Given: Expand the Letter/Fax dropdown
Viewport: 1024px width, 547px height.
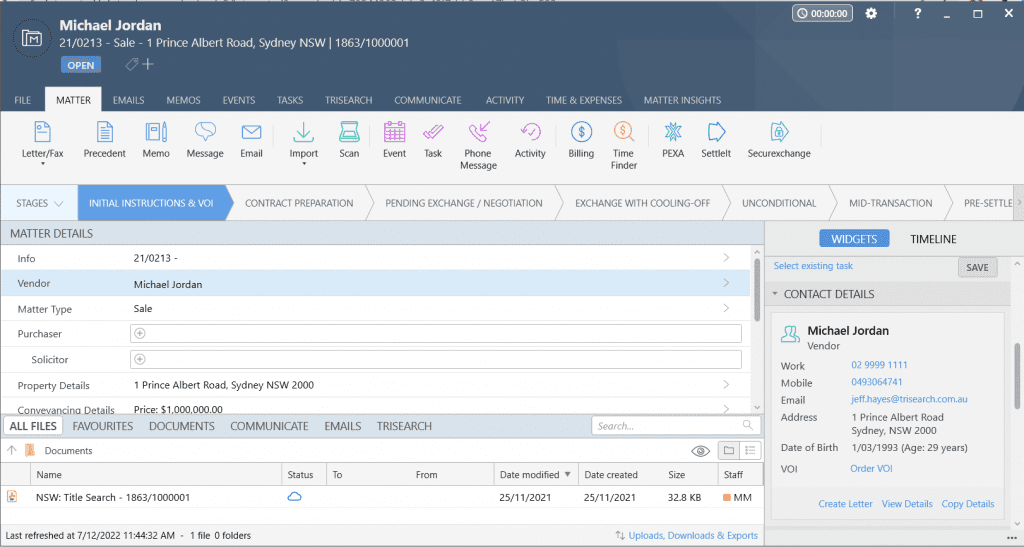Looking at the screenshot, I should (x=42, y=167).
